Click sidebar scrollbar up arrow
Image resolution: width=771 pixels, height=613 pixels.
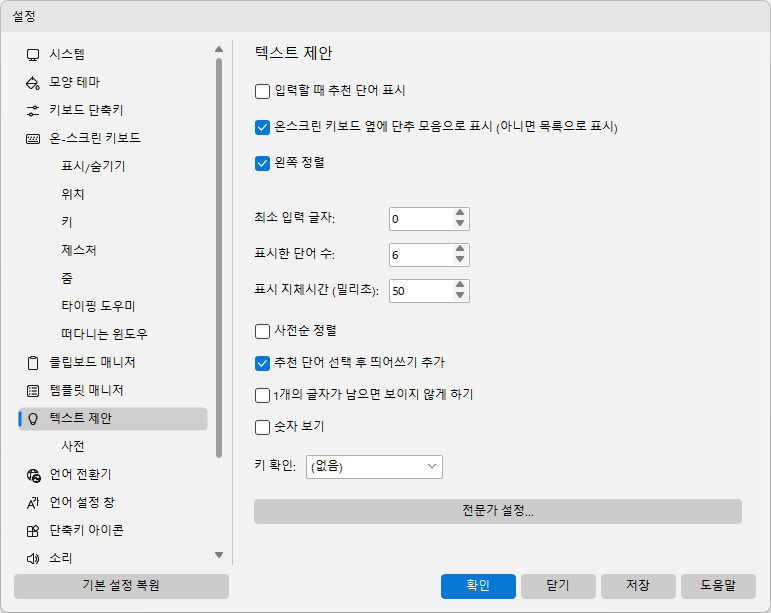(219, 49)
